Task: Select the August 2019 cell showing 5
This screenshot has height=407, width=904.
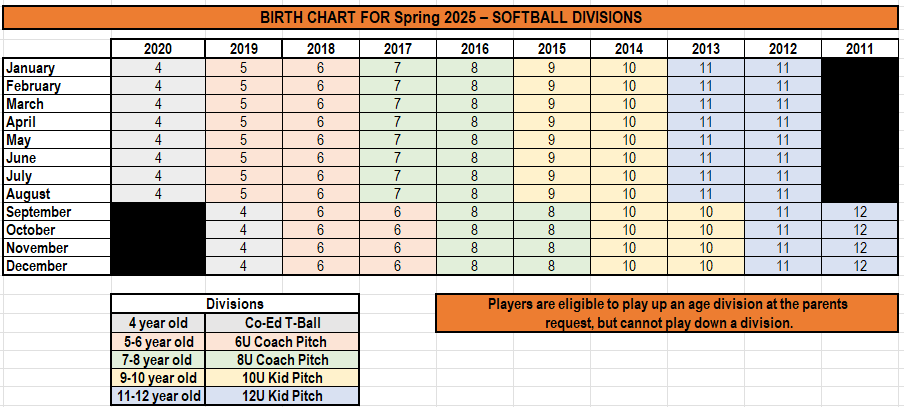Action: pos(244,194)
